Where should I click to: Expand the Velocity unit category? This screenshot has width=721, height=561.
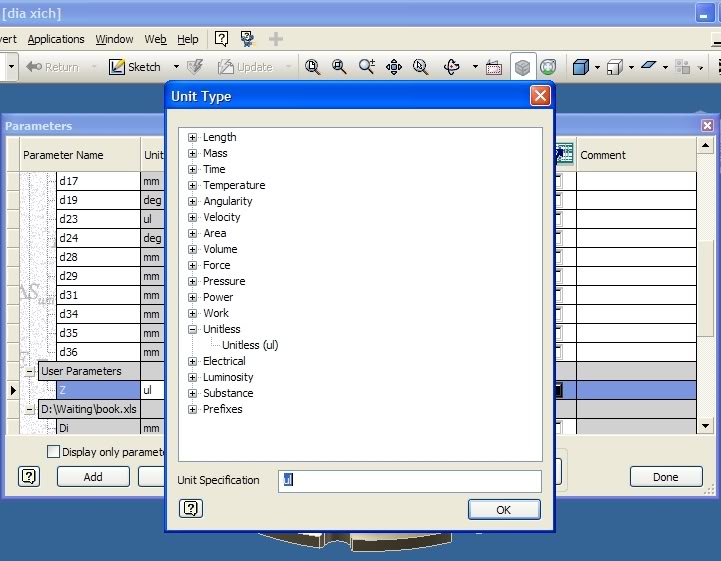pyautogui.click(x=193, y=217)
